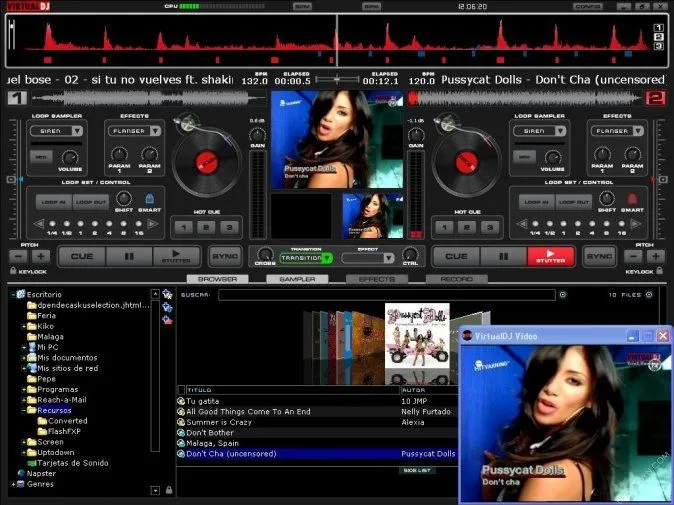
Task: Click the red deck 2 Stutter button
Action: tap(551, 257)
